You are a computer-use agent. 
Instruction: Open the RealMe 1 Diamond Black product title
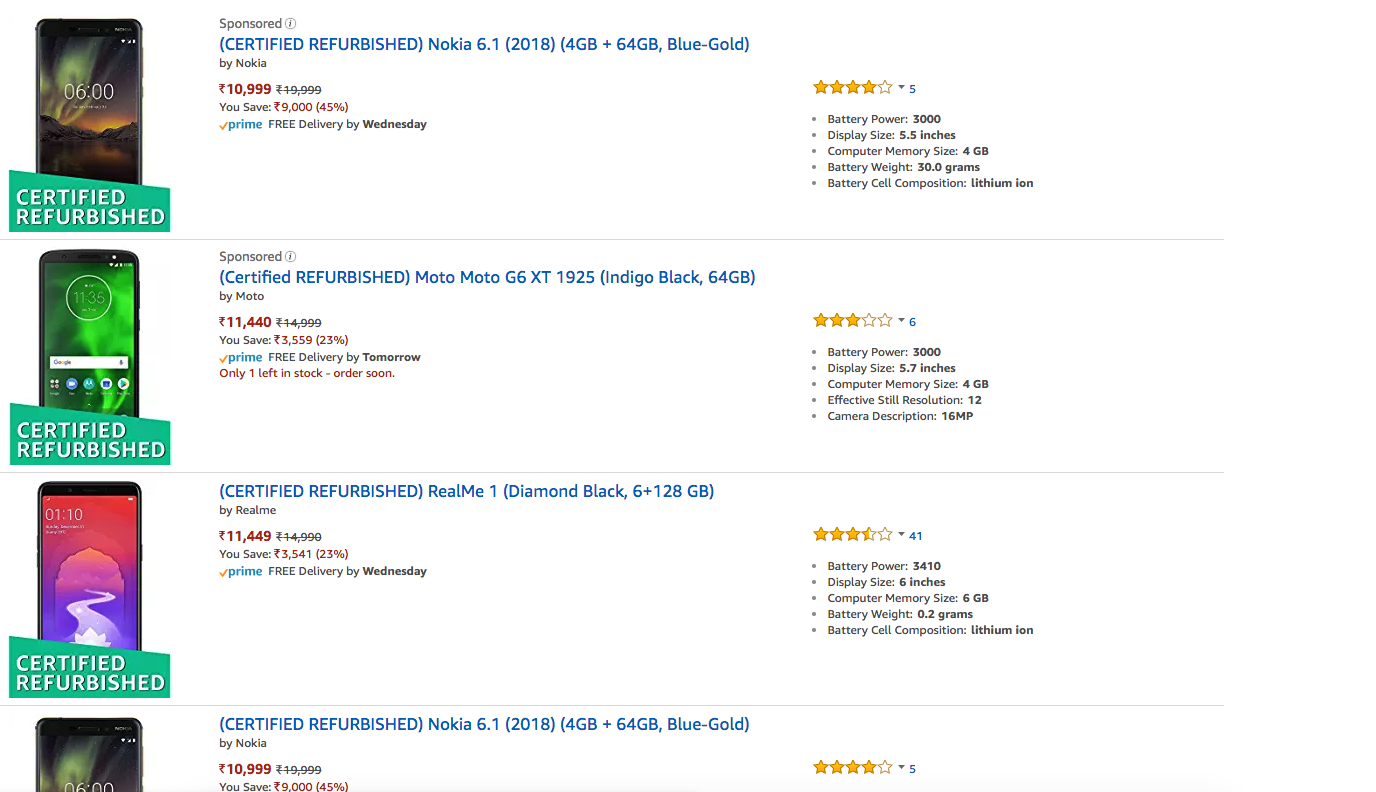pyautogui.click(x=466, y=491)
